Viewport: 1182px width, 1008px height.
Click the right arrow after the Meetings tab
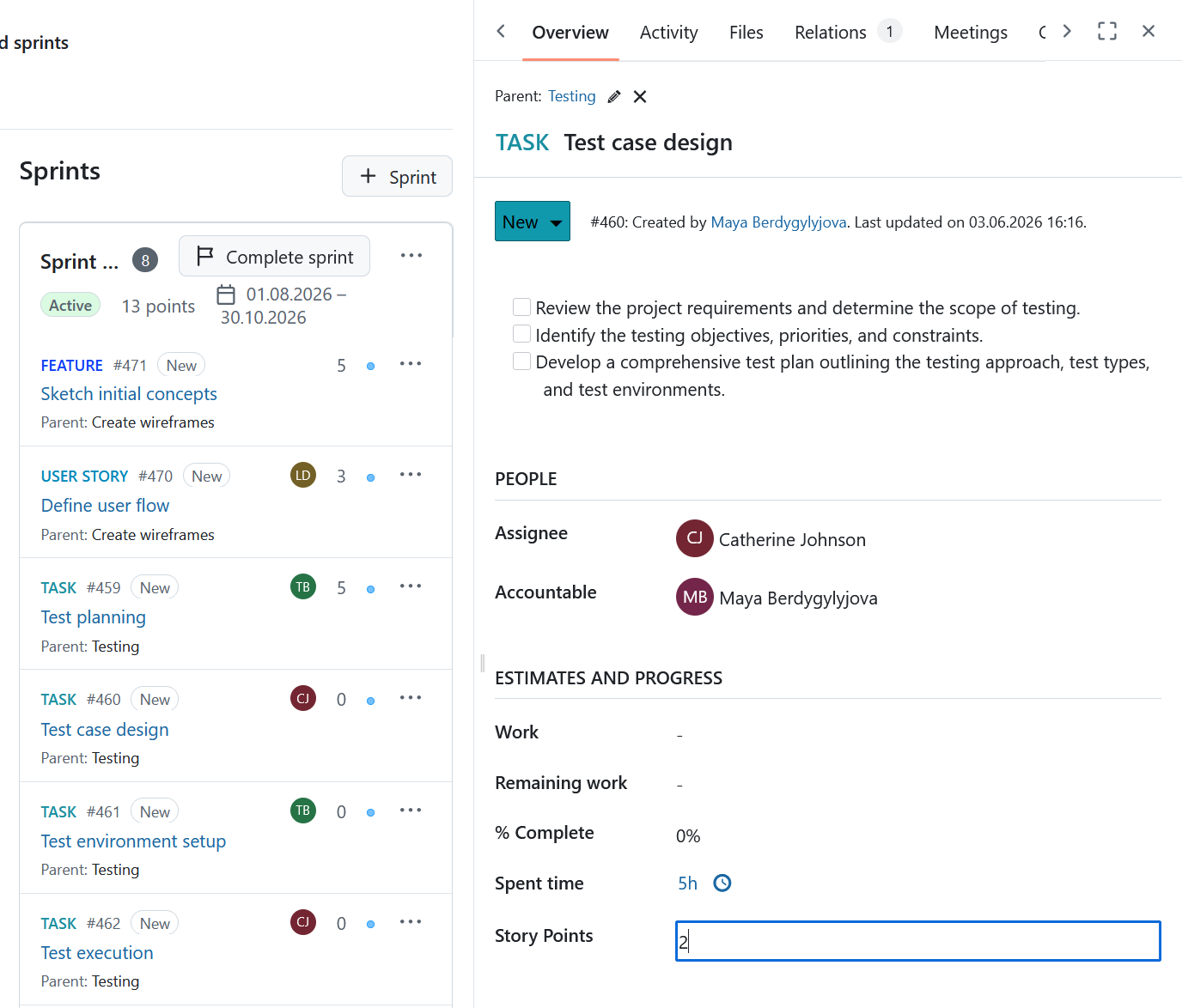tap(1067, 32)
